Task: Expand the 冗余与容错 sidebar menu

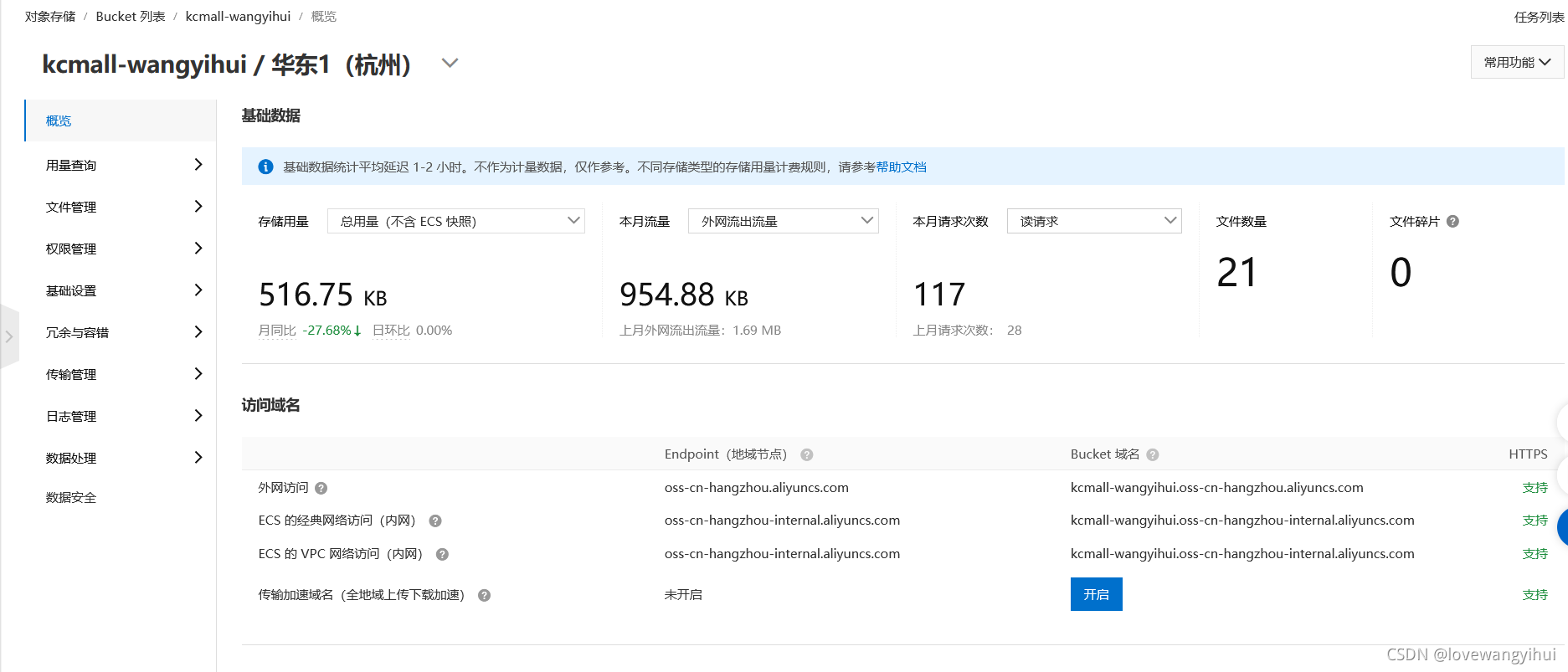Action: 121,332
